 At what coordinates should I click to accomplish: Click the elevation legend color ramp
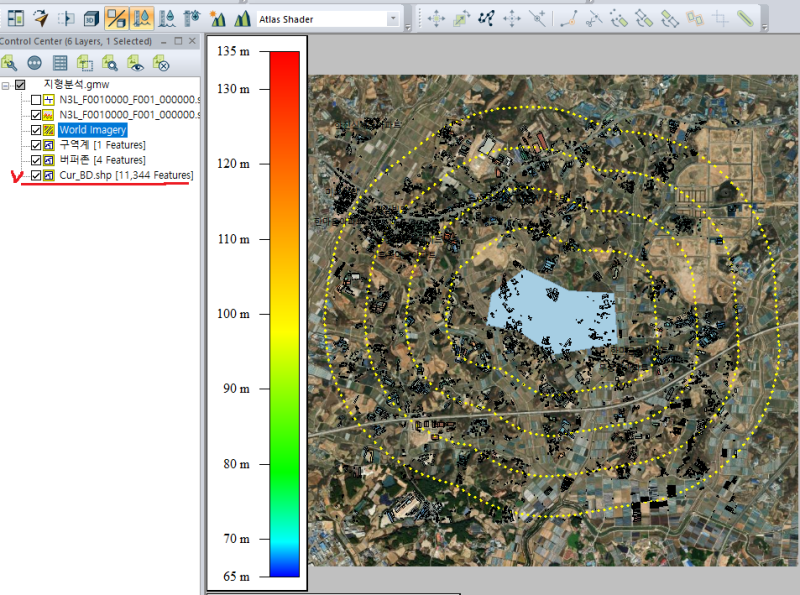285,314
